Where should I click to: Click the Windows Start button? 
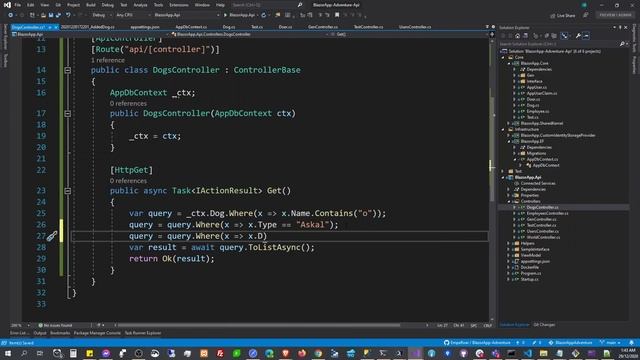tap(8, 353)
